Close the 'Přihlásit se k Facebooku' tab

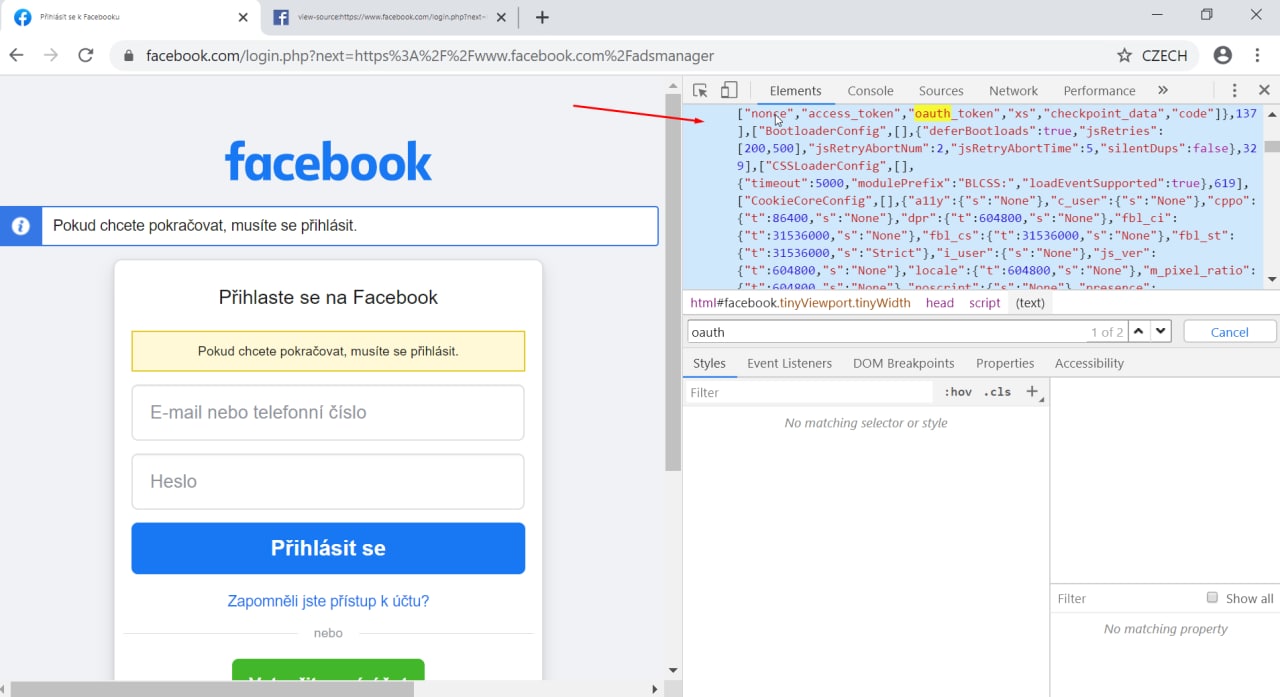click(243, 17)
